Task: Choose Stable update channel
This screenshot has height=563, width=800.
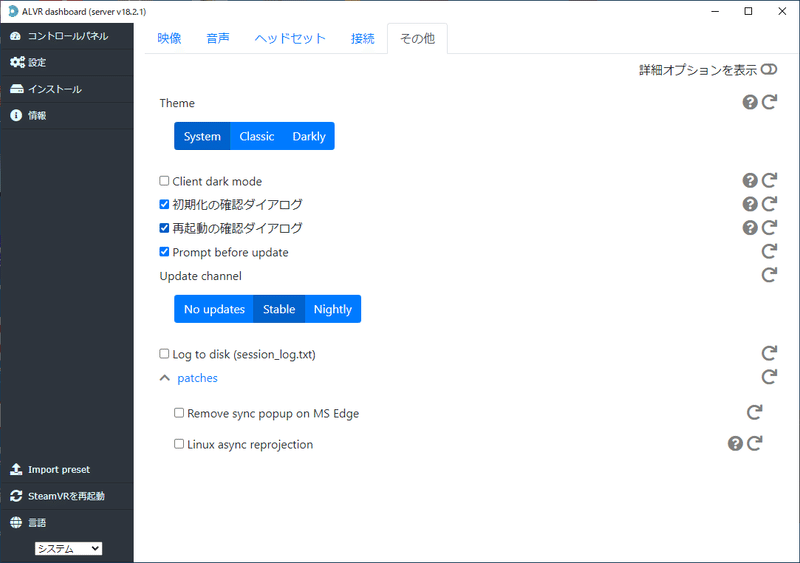Action: point(279,309)
